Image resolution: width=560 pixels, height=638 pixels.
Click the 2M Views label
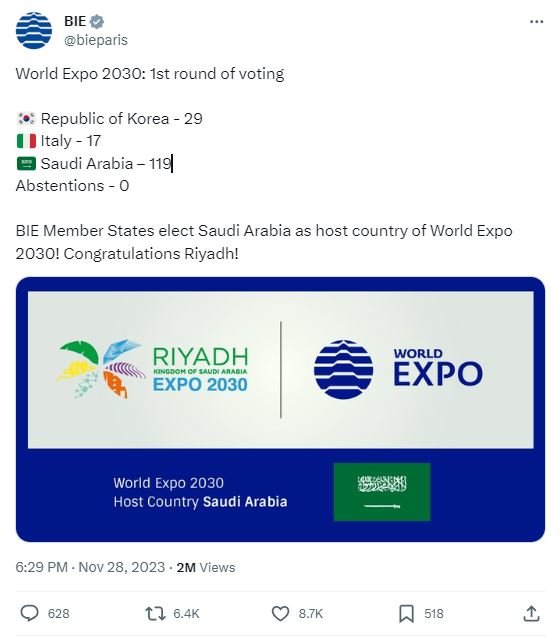coord(206,567)
